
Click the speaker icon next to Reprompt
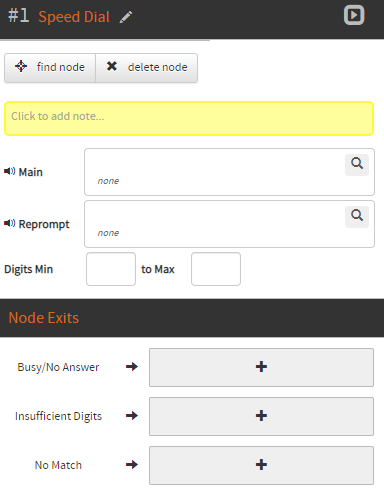pyautogui.click(x=9, y=223)
